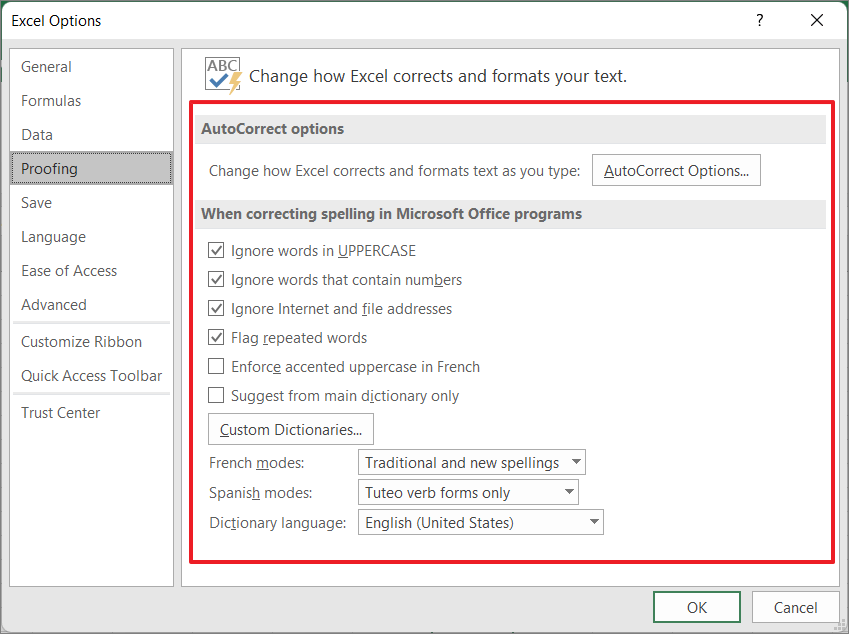Open Help via the question mark icon
Screen dimensions: 849x634
759,20
